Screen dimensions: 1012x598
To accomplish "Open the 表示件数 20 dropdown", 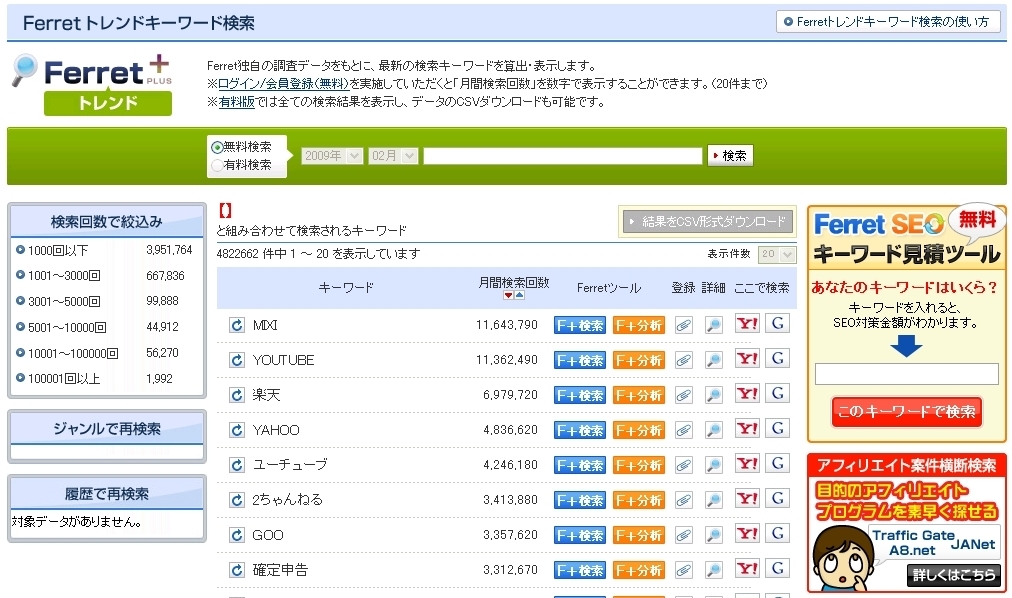I will 777,254.
